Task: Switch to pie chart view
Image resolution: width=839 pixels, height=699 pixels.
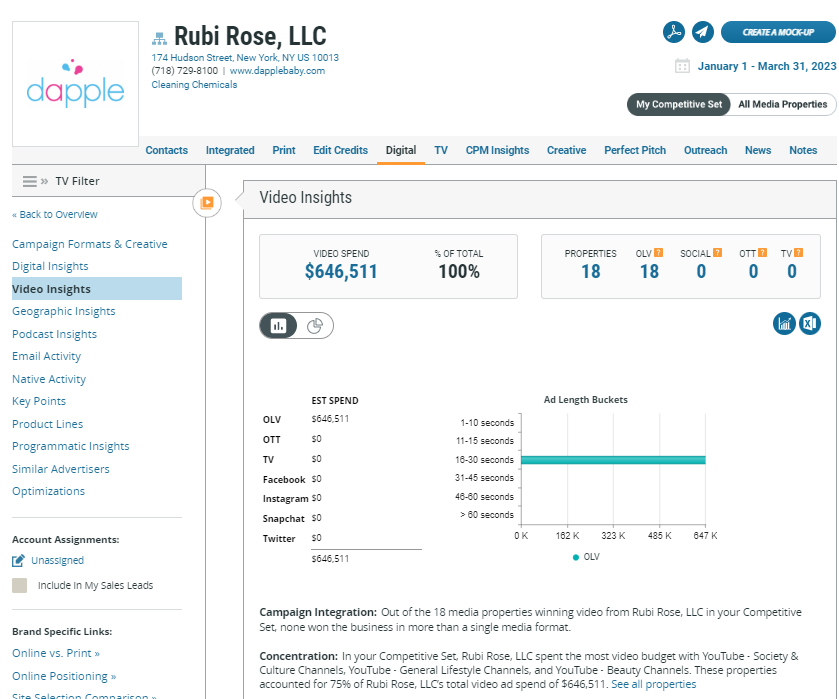Action: (x=315, y=325)
